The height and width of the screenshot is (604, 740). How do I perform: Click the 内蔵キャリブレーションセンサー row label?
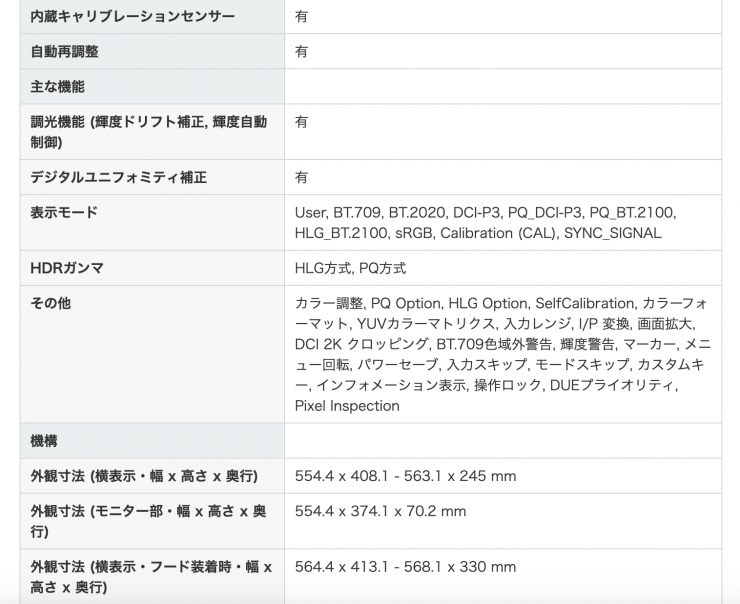[133, 17]
